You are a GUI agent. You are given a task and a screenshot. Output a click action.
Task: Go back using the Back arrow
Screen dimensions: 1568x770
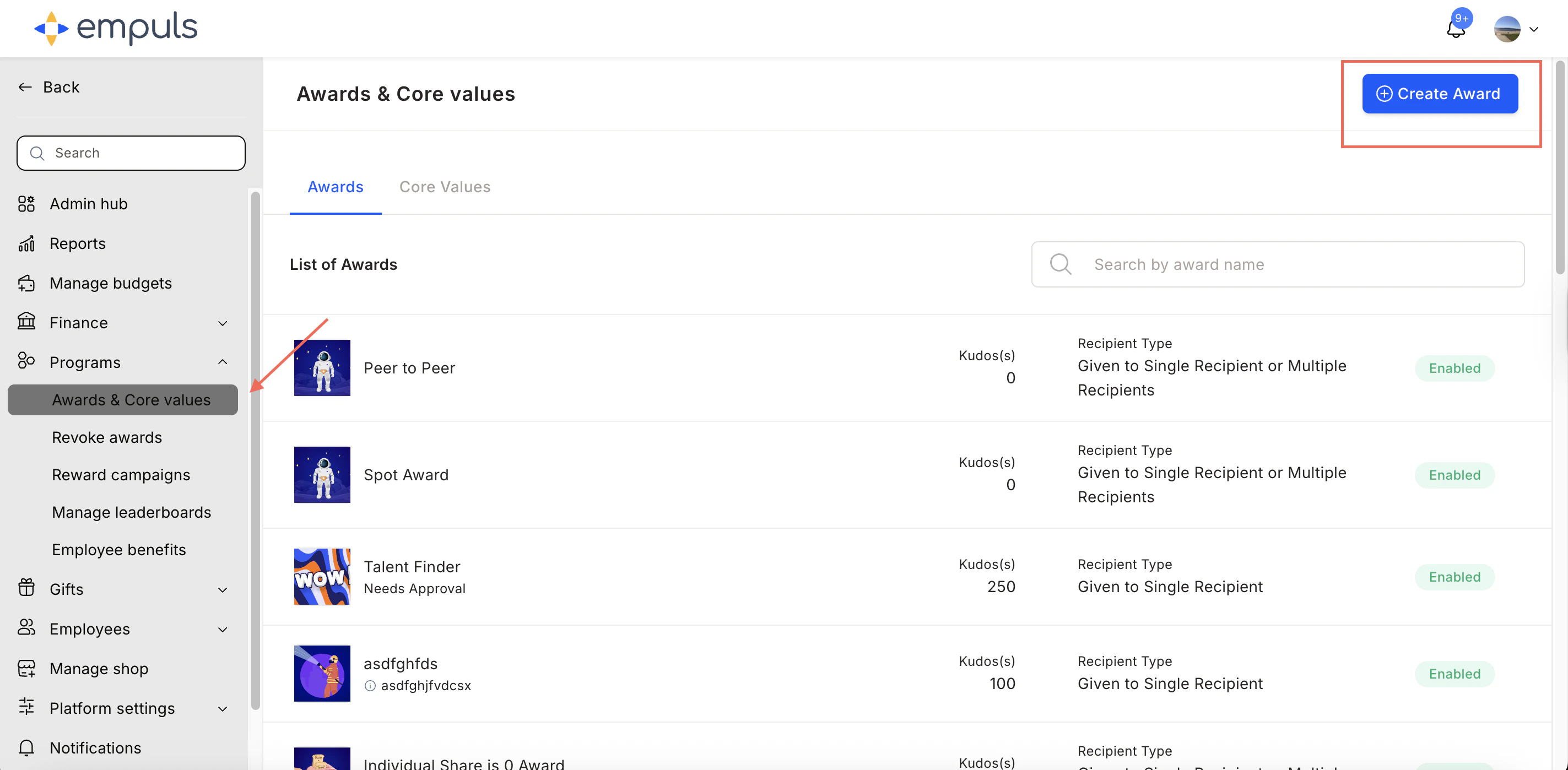click(25, 87)
